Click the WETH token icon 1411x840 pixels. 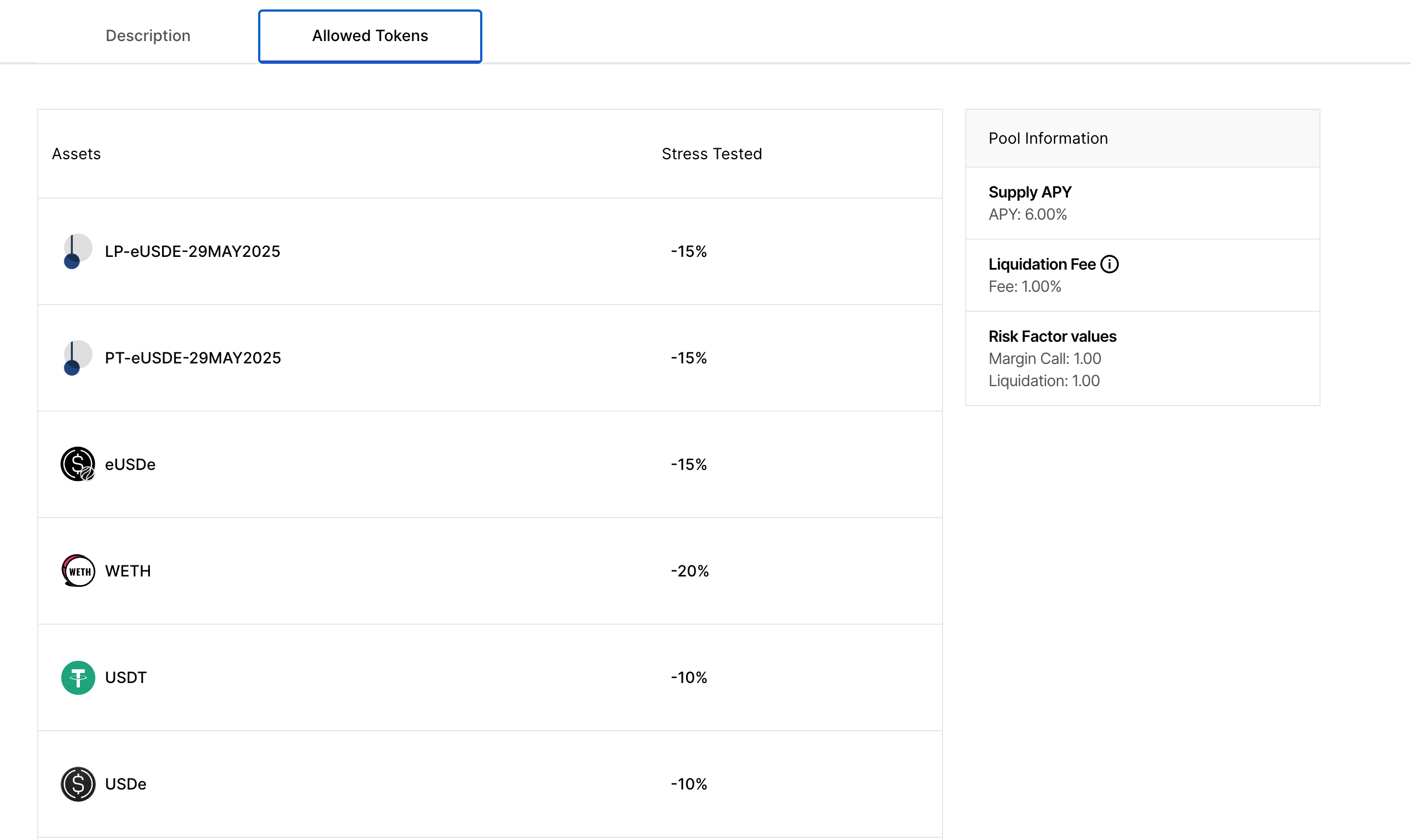tap(78, 570)
